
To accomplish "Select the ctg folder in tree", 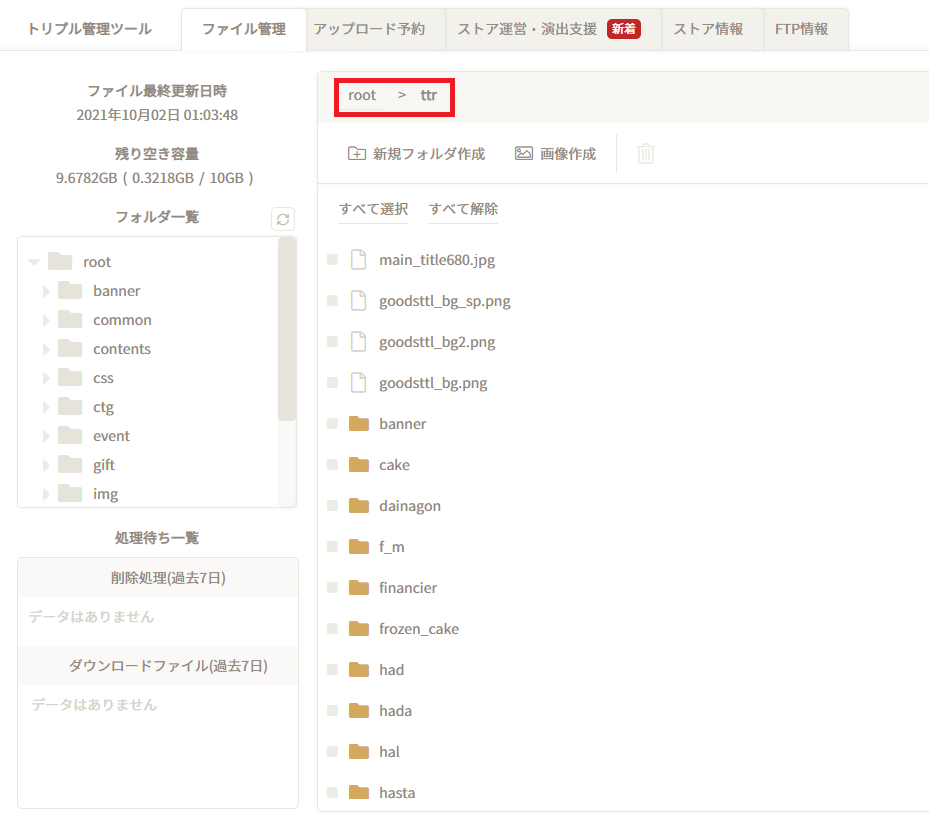I will (103, 407).
